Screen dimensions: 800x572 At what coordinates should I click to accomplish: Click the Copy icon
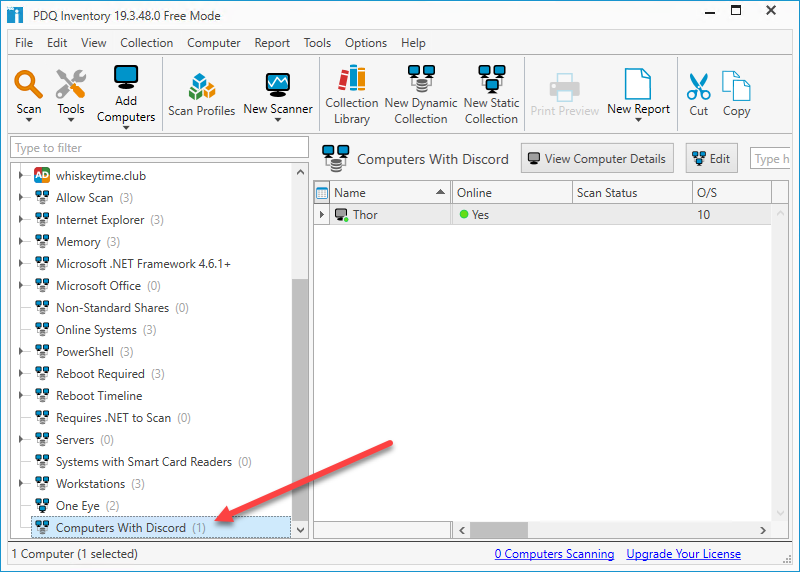(736, 86)
